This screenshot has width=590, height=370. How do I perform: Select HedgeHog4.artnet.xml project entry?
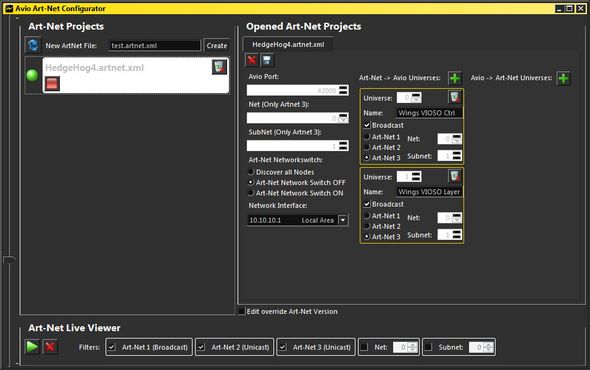click(x=135, y=75)
